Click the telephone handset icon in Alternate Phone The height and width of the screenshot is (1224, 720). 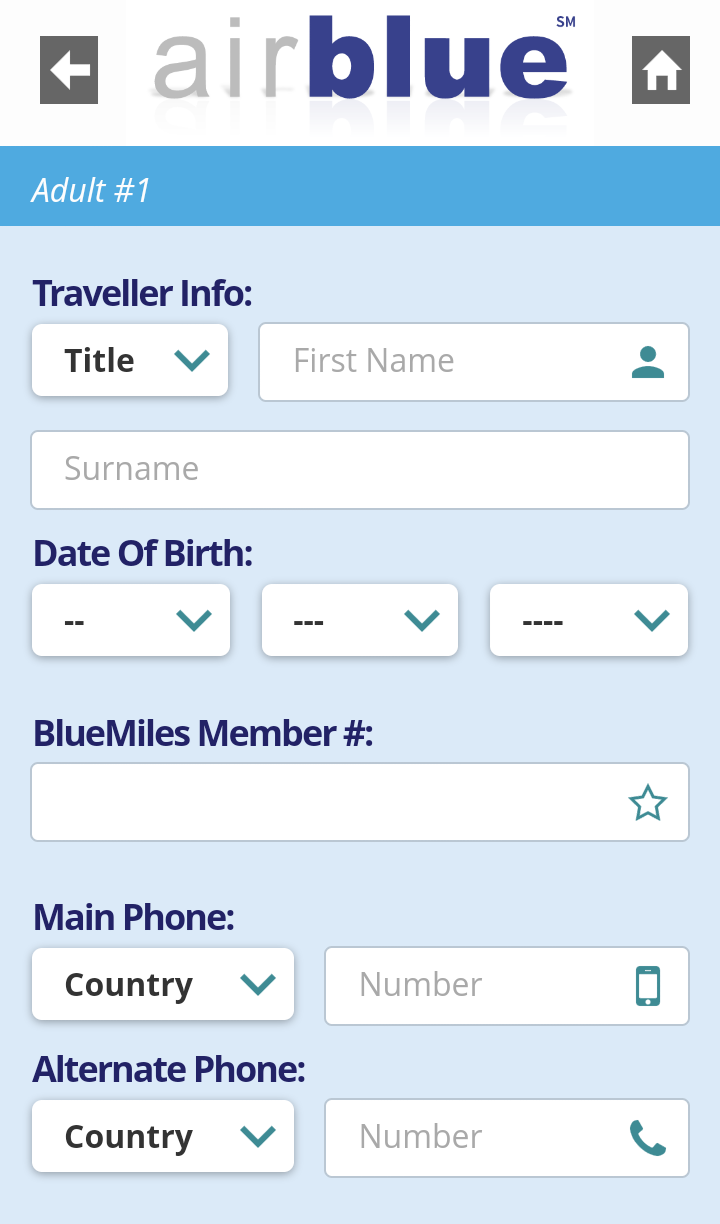[x=647, y=1137]
